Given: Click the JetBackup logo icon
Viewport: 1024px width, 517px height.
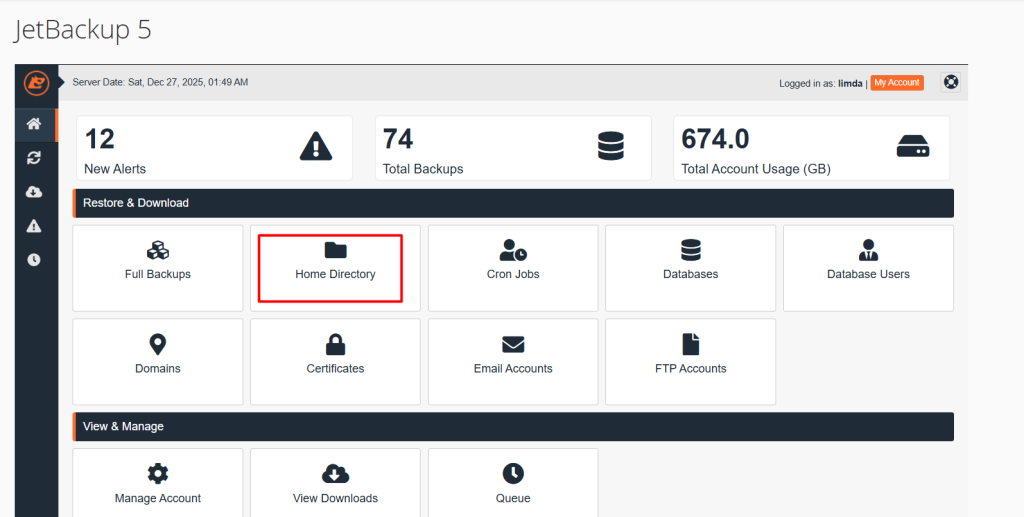Looking at the screenshot, I should pyautogui.click(x=36, y=83).
